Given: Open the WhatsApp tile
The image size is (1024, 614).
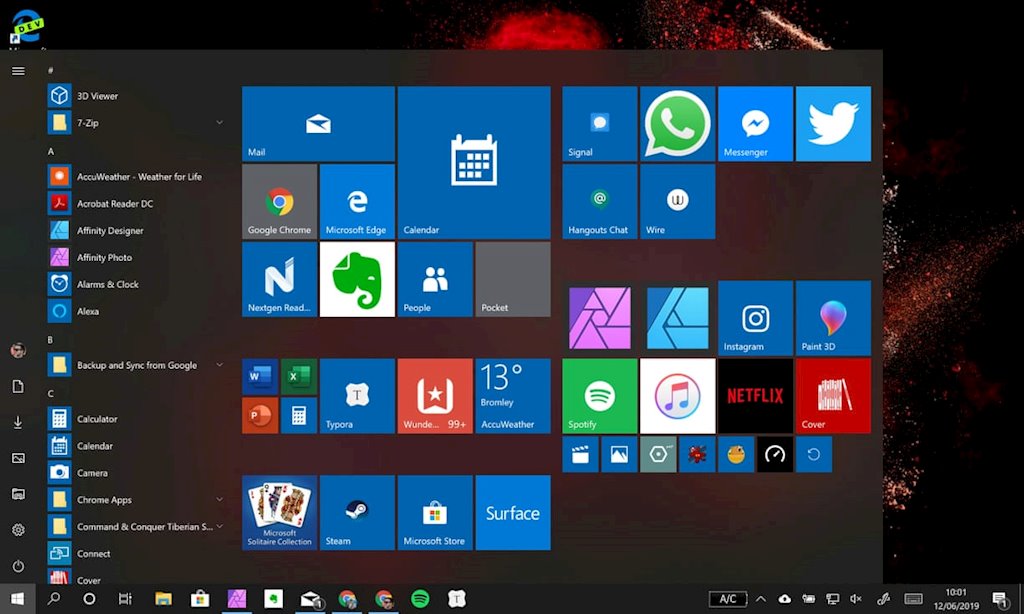Looking at the screenshot, I should click(x=677, y=123).
